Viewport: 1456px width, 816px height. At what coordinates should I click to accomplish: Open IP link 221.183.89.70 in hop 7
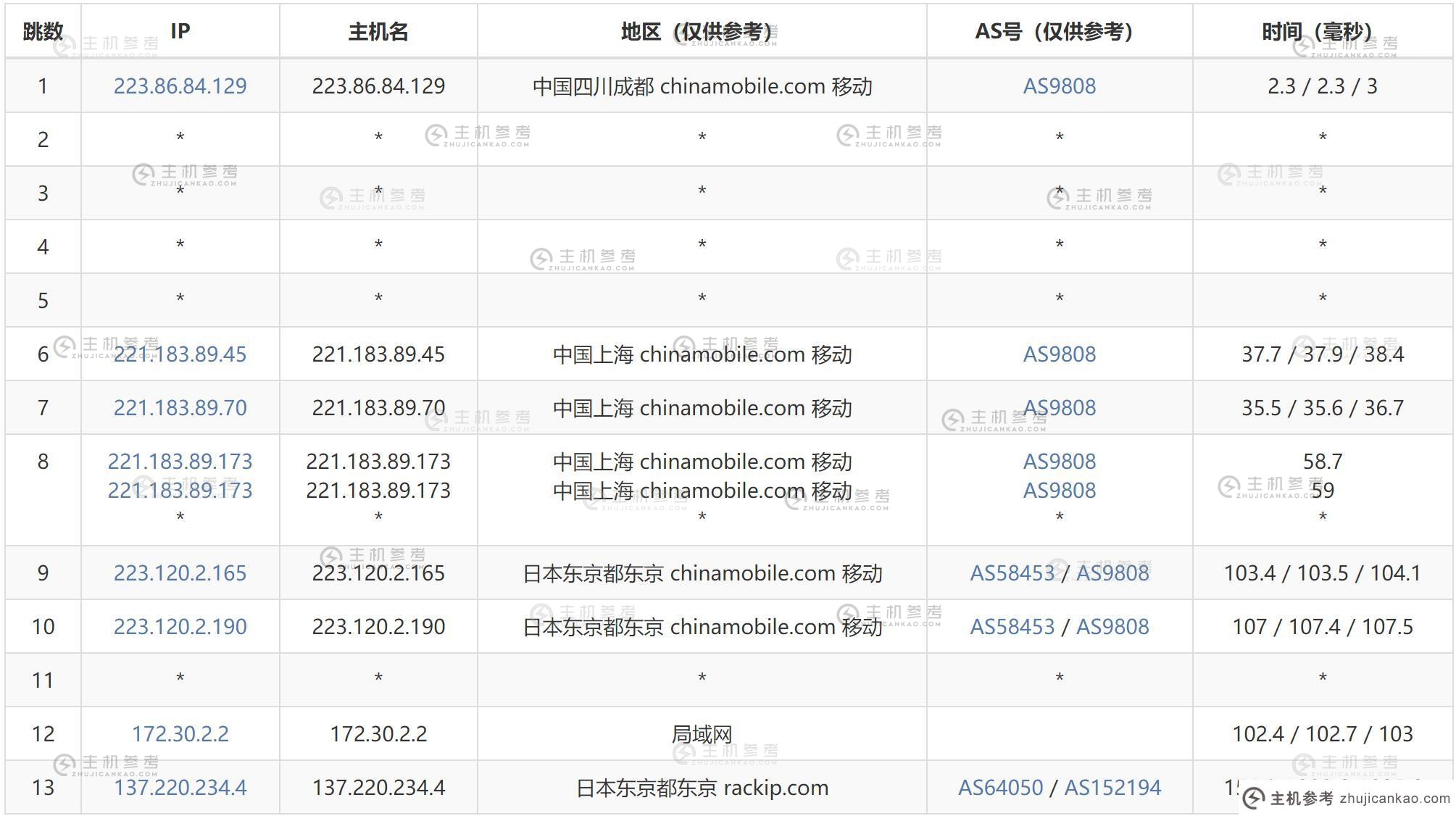click(x=180, y=408)
